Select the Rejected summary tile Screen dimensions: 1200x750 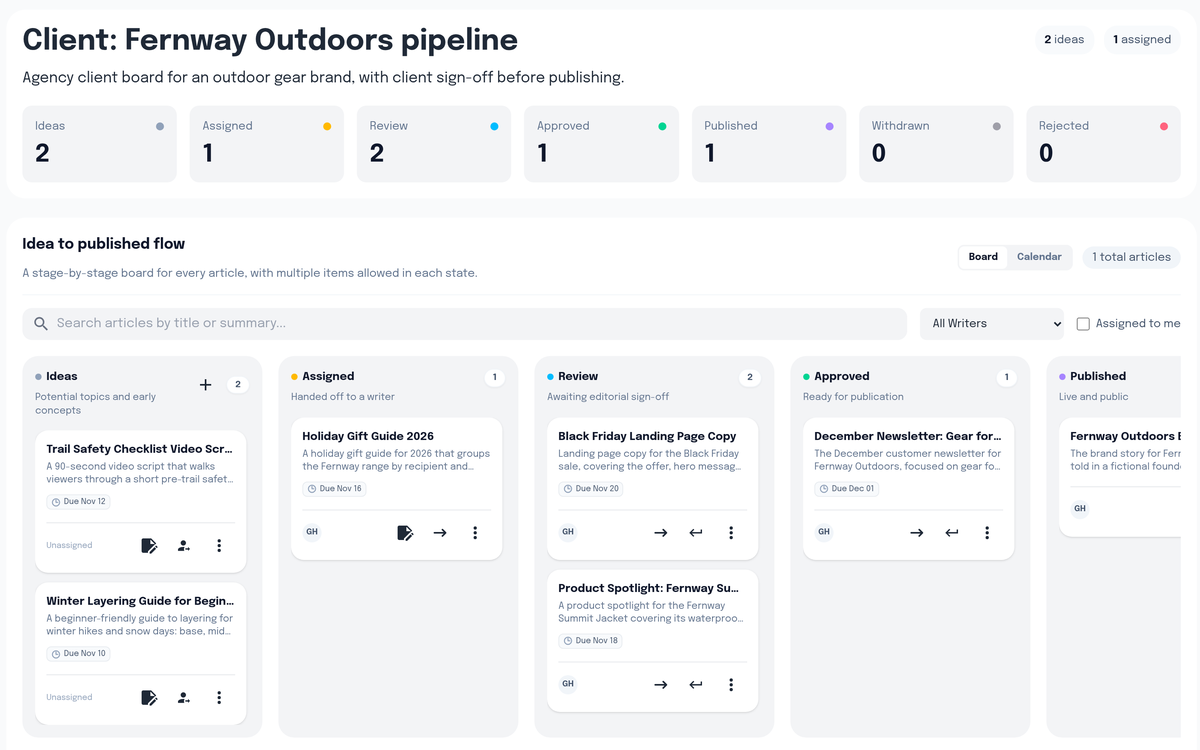coord(1103,144)
